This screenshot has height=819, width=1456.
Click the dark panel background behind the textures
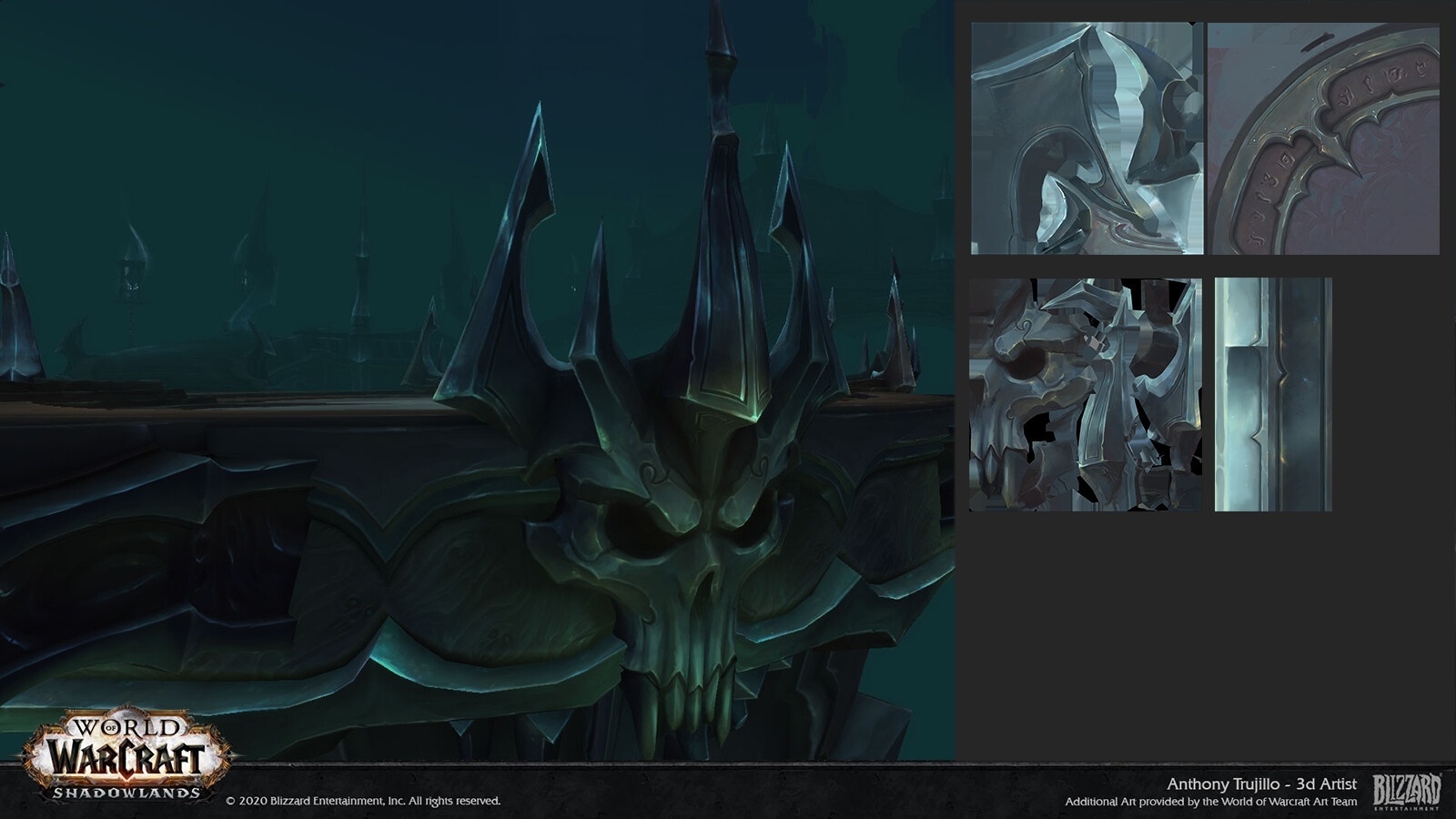point(1210,637)
